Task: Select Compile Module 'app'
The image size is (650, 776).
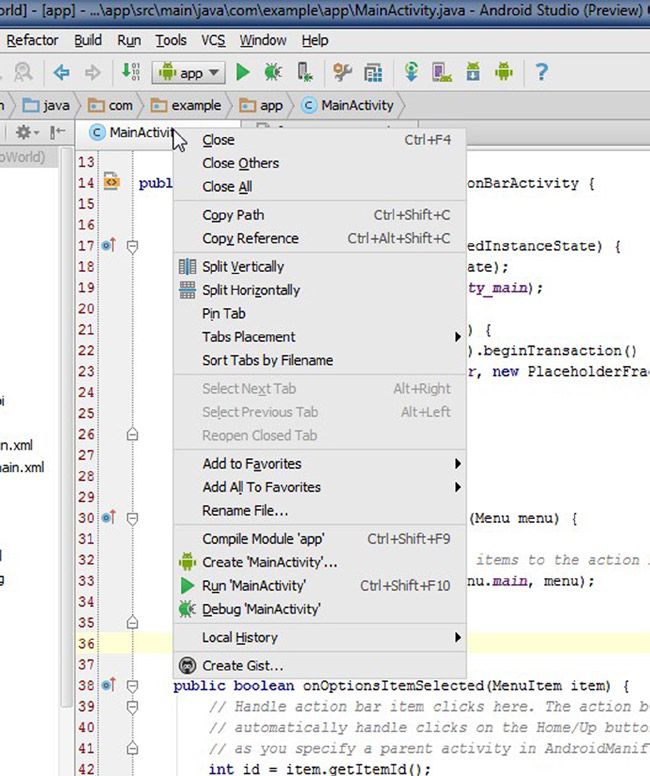Action: pos(320,539)
